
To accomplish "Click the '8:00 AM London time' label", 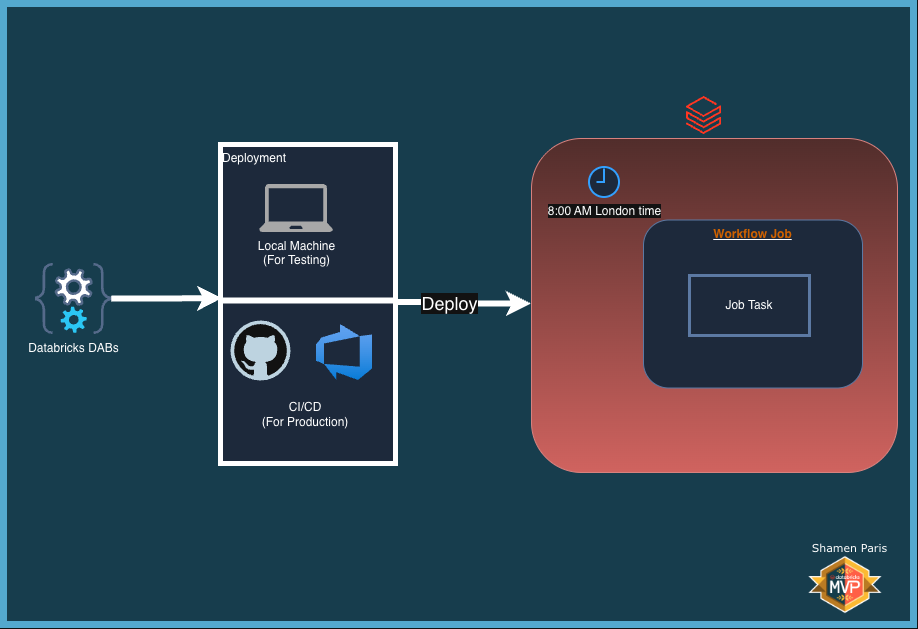I will click(x=604, y=211).
